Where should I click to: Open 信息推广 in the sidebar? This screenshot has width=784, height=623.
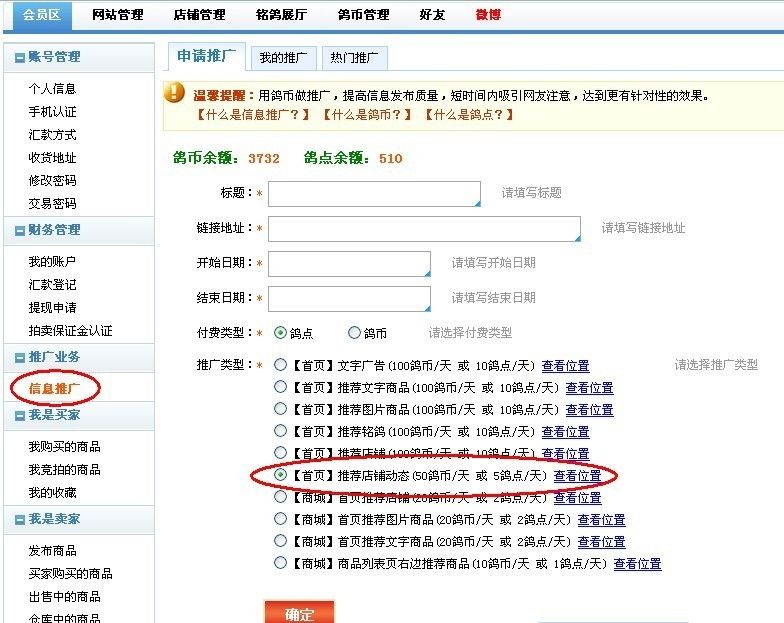coord(52,388)
